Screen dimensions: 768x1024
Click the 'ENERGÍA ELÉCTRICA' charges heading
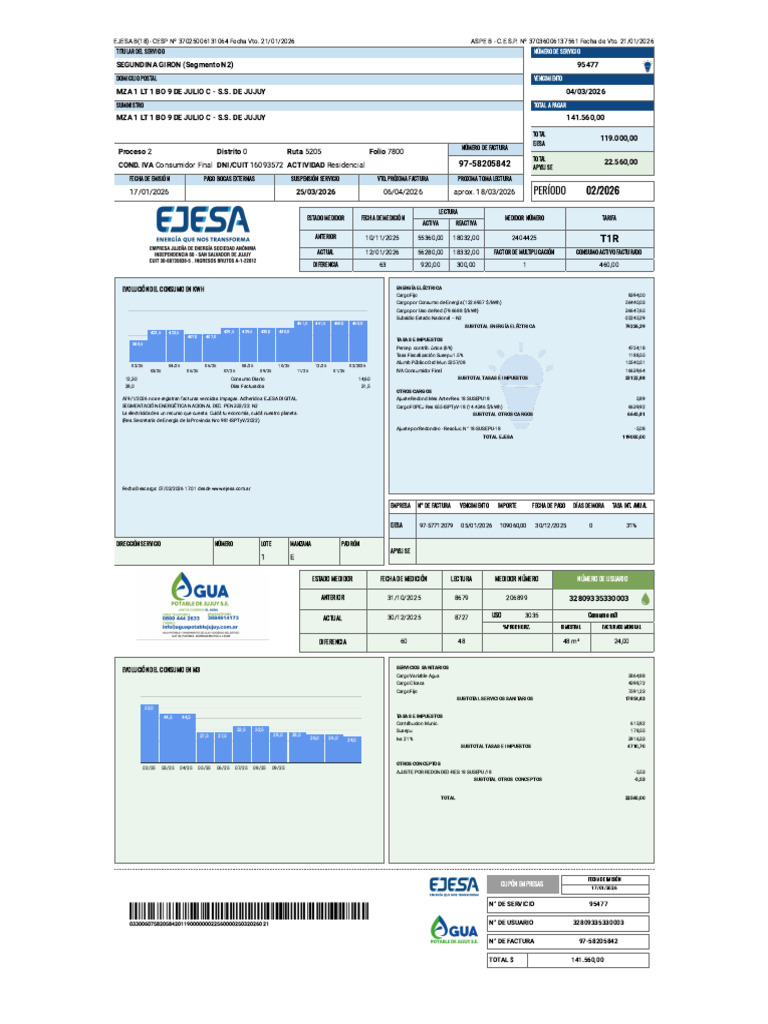419,288
